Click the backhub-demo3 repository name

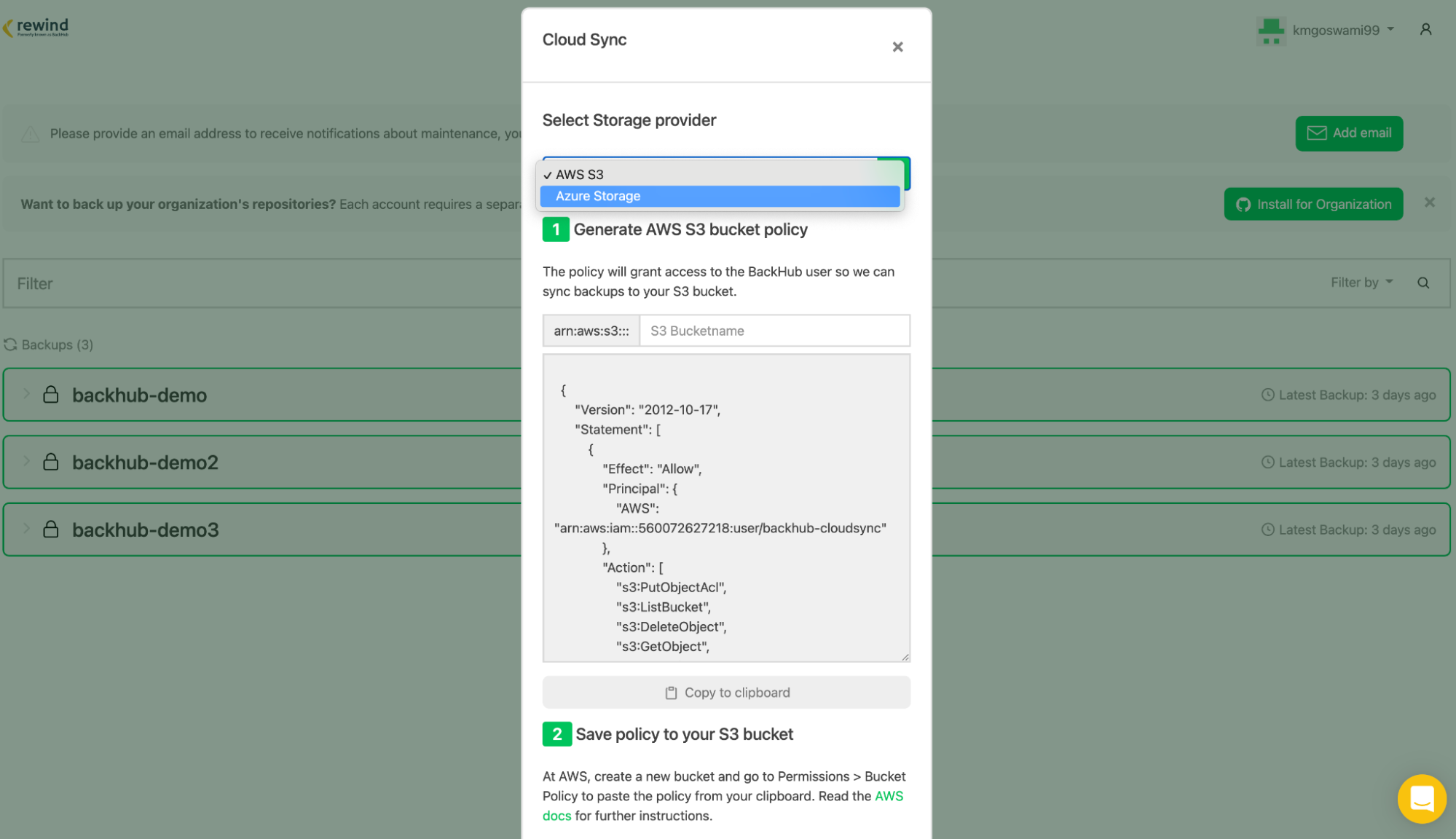pos(145,529)
